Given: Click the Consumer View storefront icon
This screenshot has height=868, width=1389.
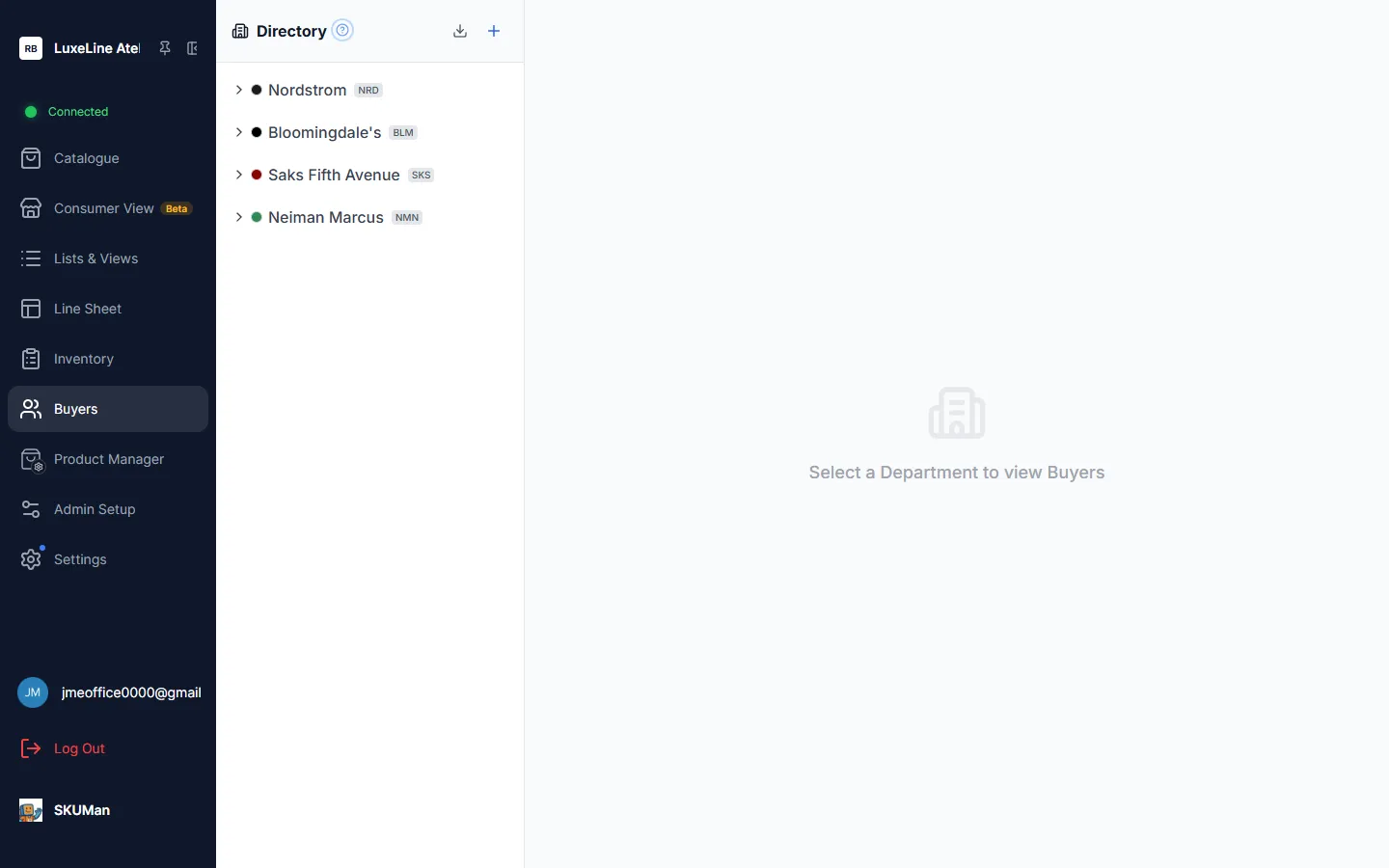Looking at the screenshot, I should [31, 208].
